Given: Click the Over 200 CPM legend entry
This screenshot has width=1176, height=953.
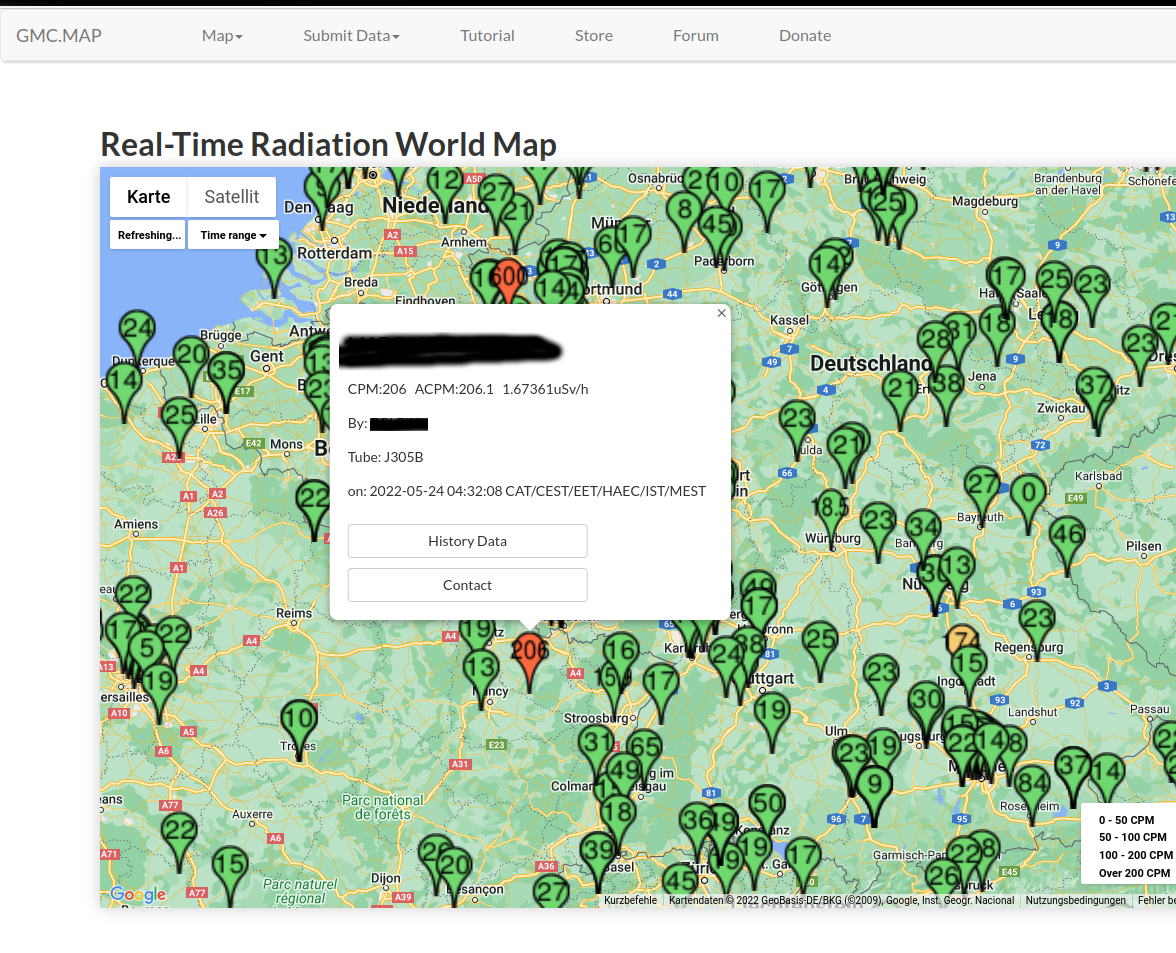Looking at the screenshot, I should (1134, 874).
